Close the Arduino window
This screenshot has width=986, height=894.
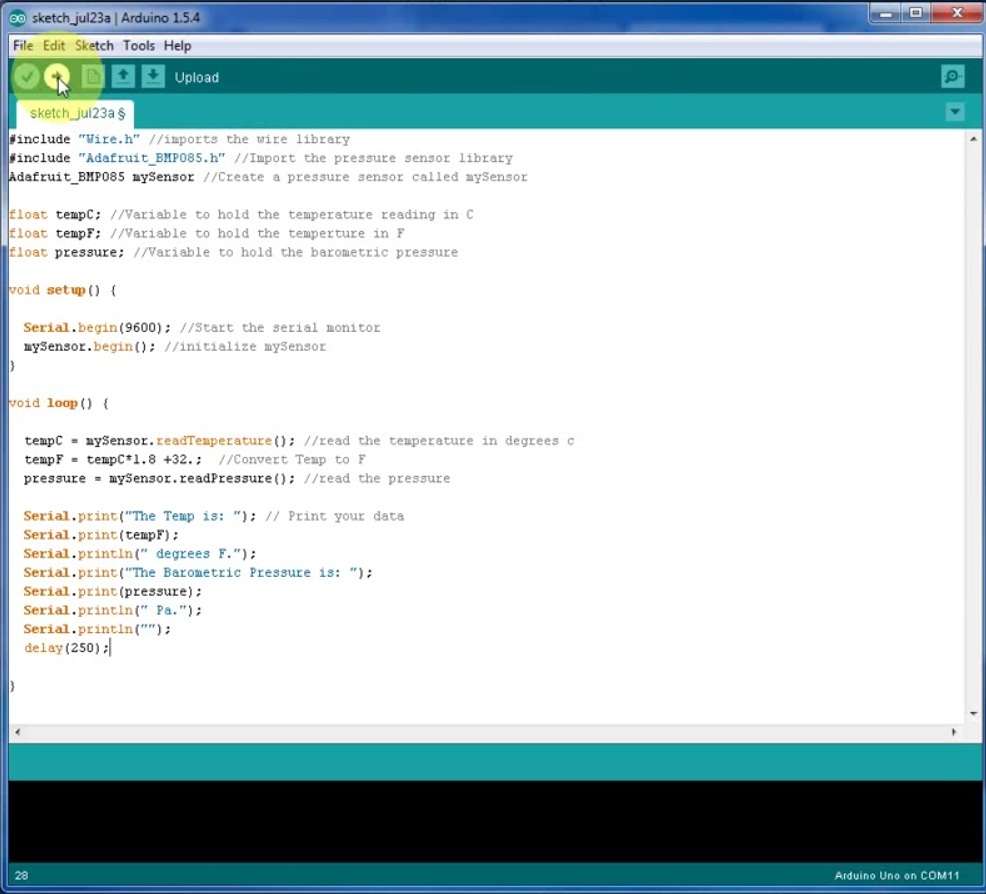click(x=956, y=13)
